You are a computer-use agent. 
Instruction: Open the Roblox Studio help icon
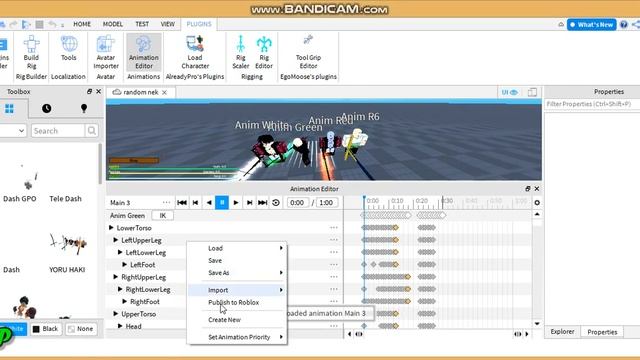pyautogui.click(x=624, y=24)
